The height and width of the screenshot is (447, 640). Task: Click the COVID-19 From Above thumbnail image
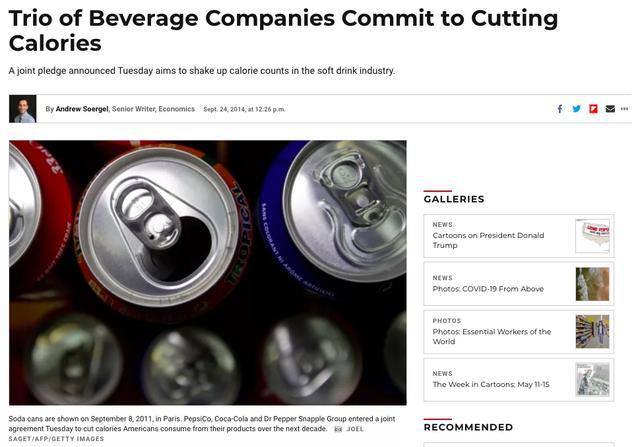click(x=592, y=284)
